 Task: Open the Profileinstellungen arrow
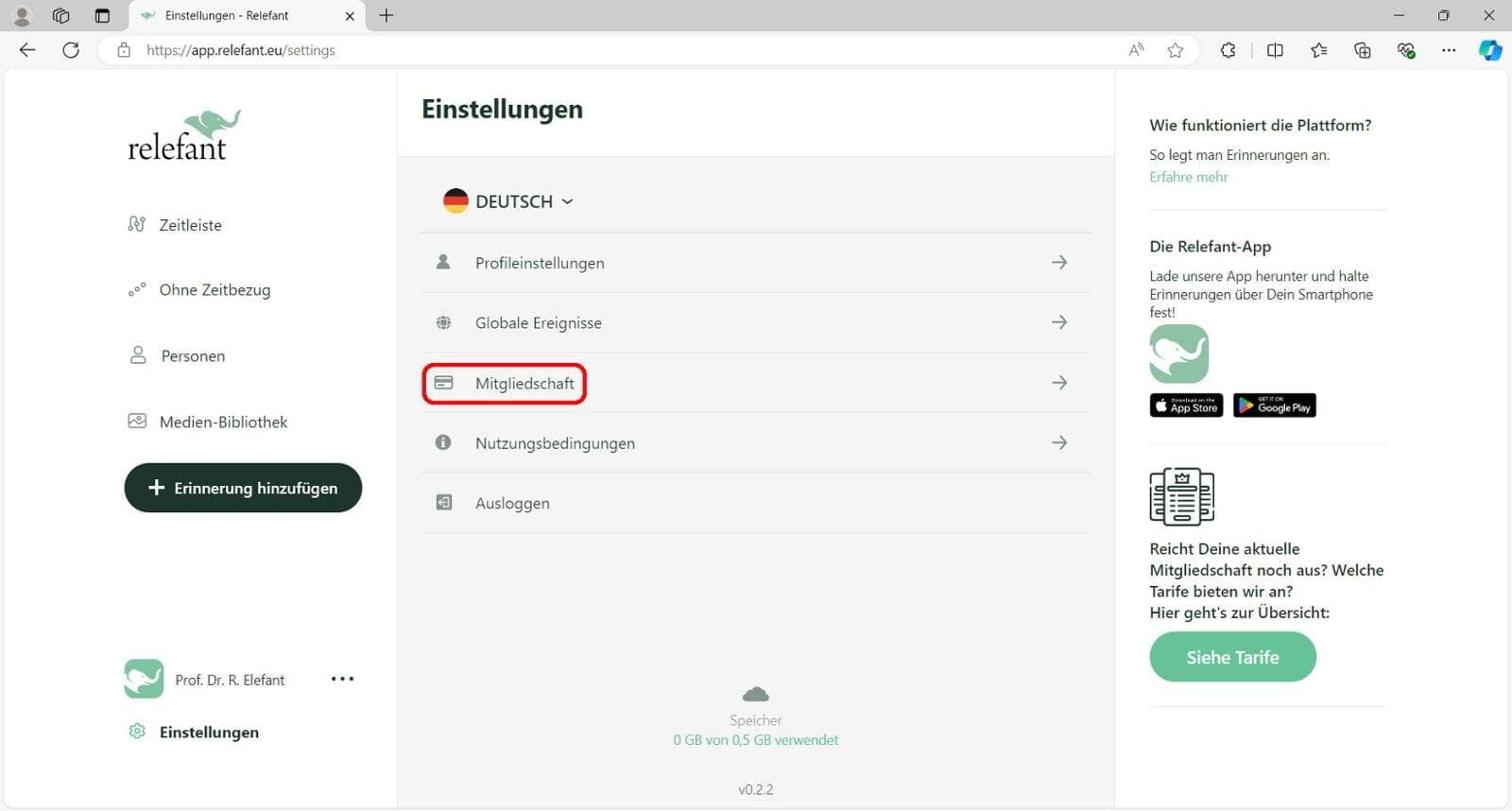[x=1059, y=263]
